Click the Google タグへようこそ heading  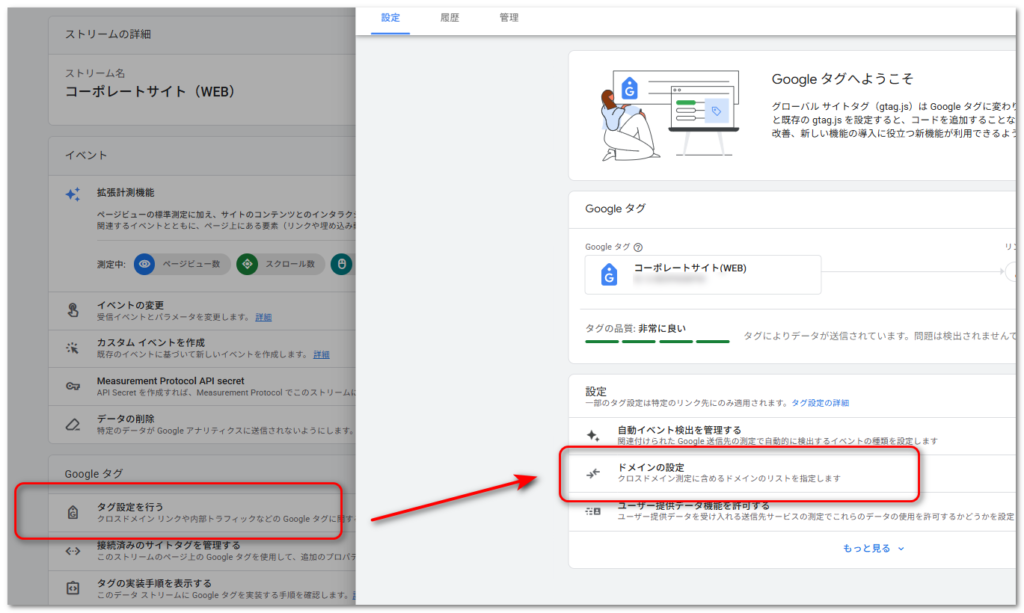tap(842, 79)
